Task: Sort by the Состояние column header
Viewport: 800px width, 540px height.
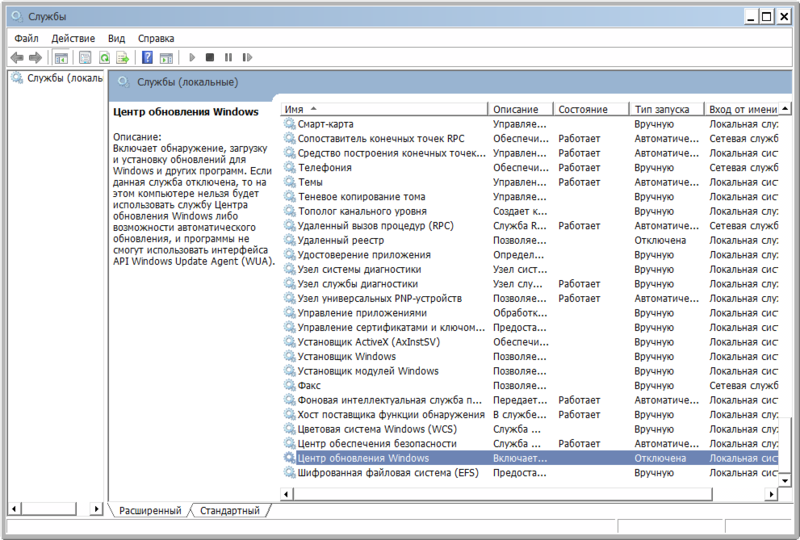Action: click(x=590, y=109)
